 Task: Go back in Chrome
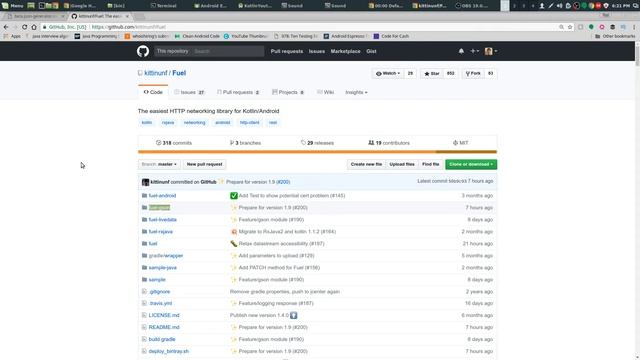pos(6,27)
